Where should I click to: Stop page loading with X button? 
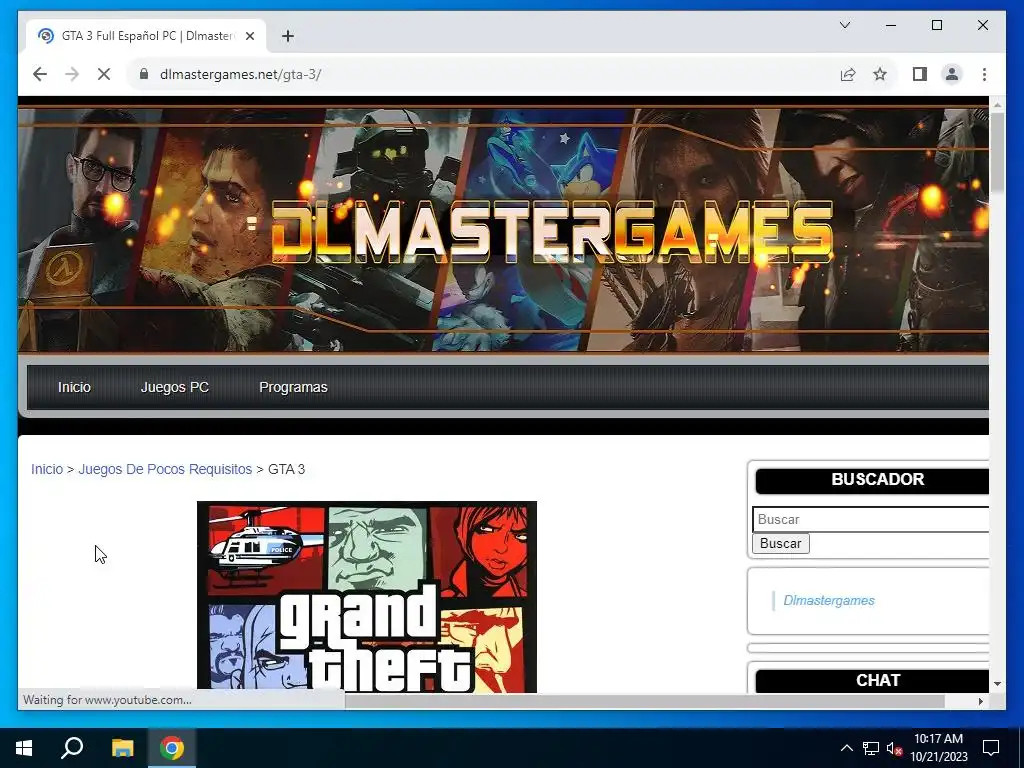tap(104, 74)
